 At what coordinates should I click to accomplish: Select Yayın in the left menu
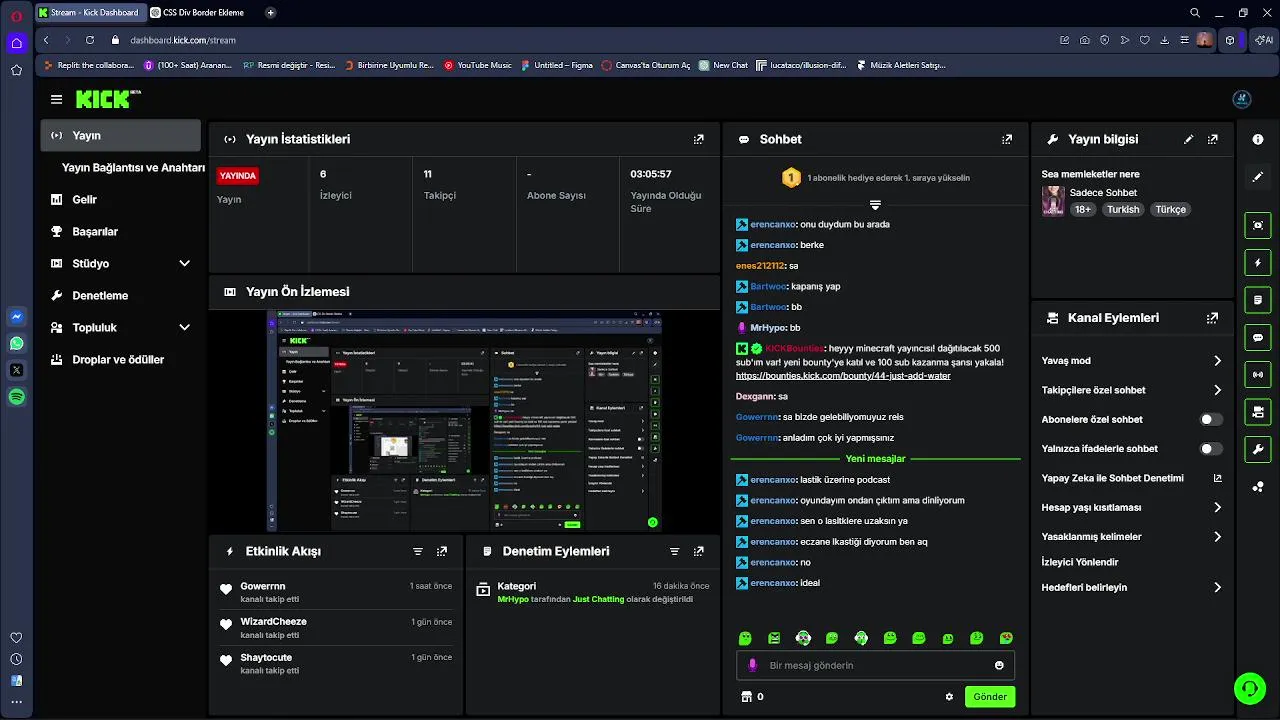point(121,135)
